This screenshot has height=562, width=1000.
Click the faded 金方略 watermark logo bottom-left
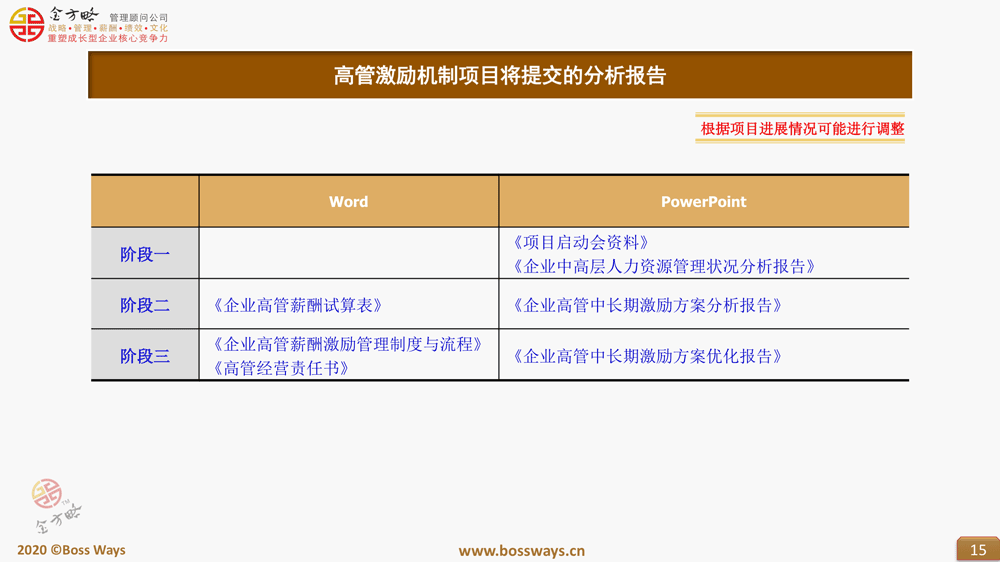pos(56,505)
